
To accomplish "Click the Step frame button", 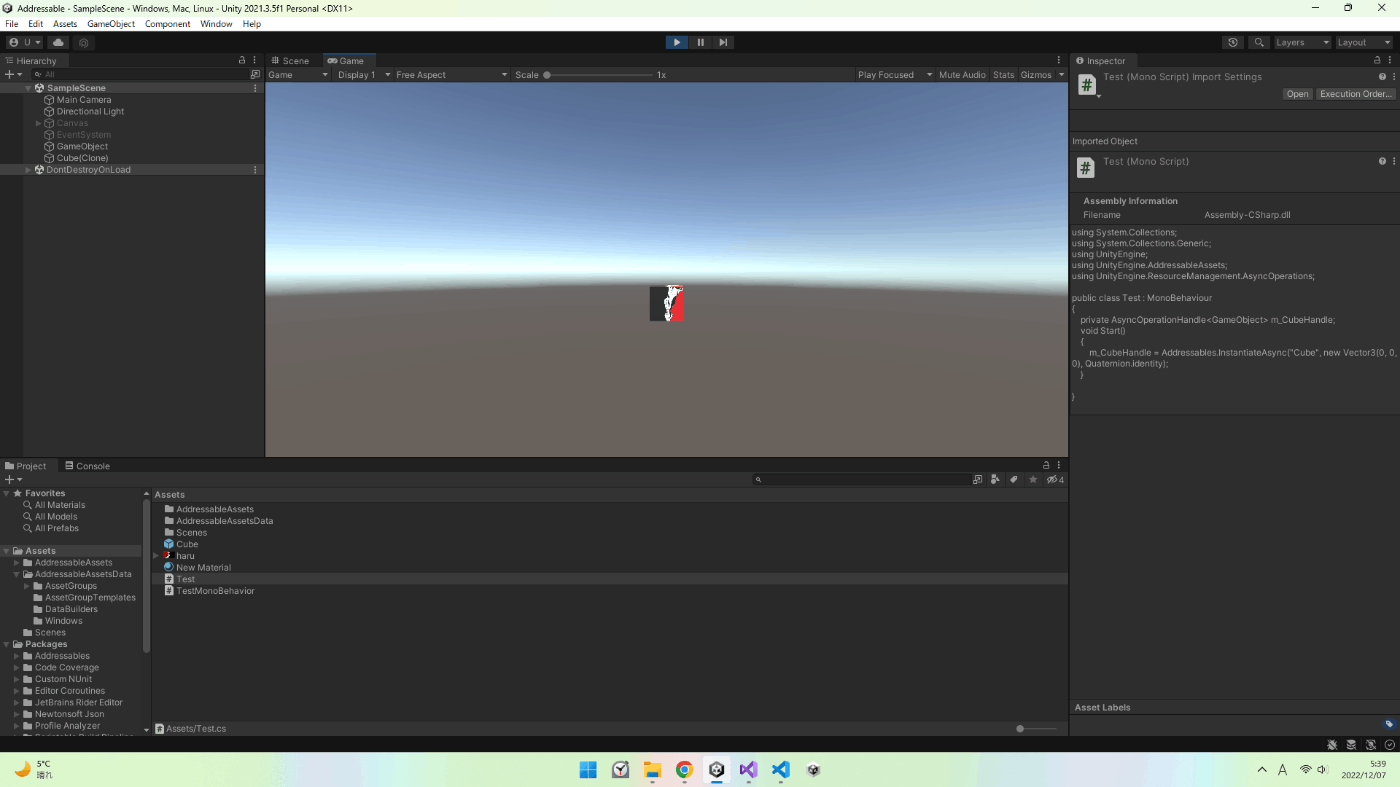I will pos(723,42).
